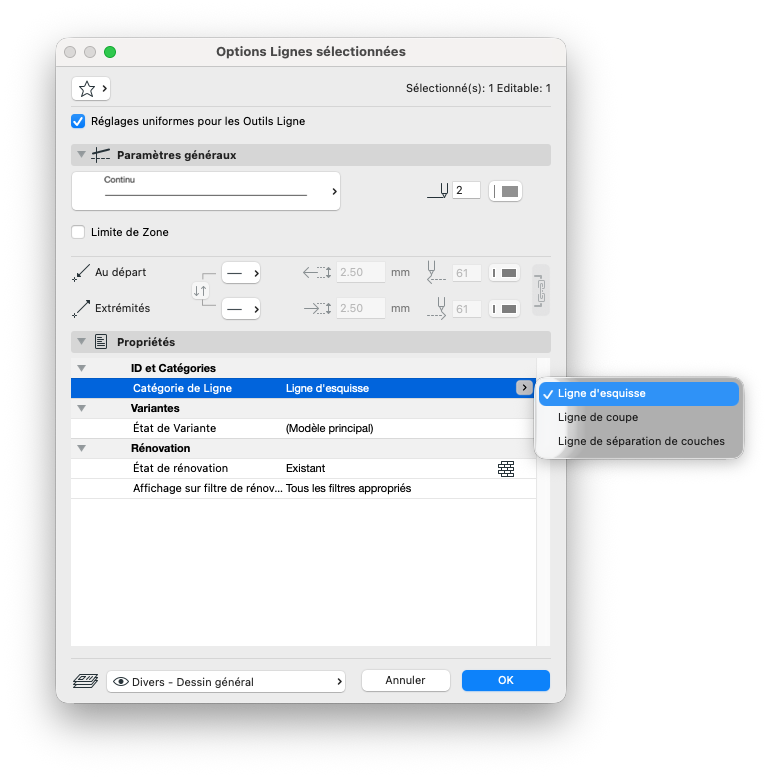Click the Catégorie de Ligne arrow button

click(524, 388)
